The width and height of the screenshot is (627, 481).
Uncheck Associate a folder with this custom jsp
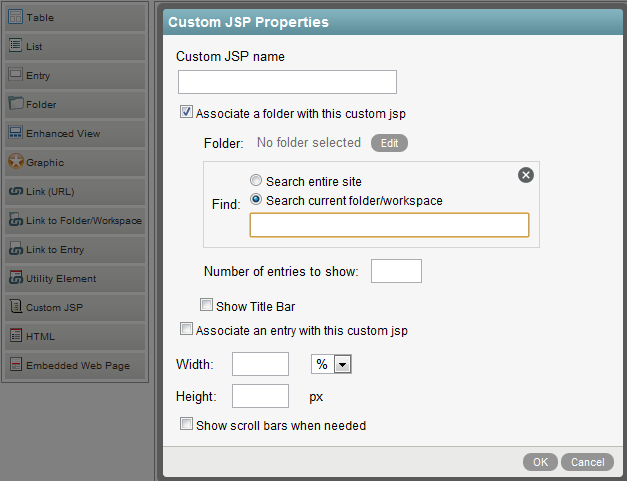(187, 113)
